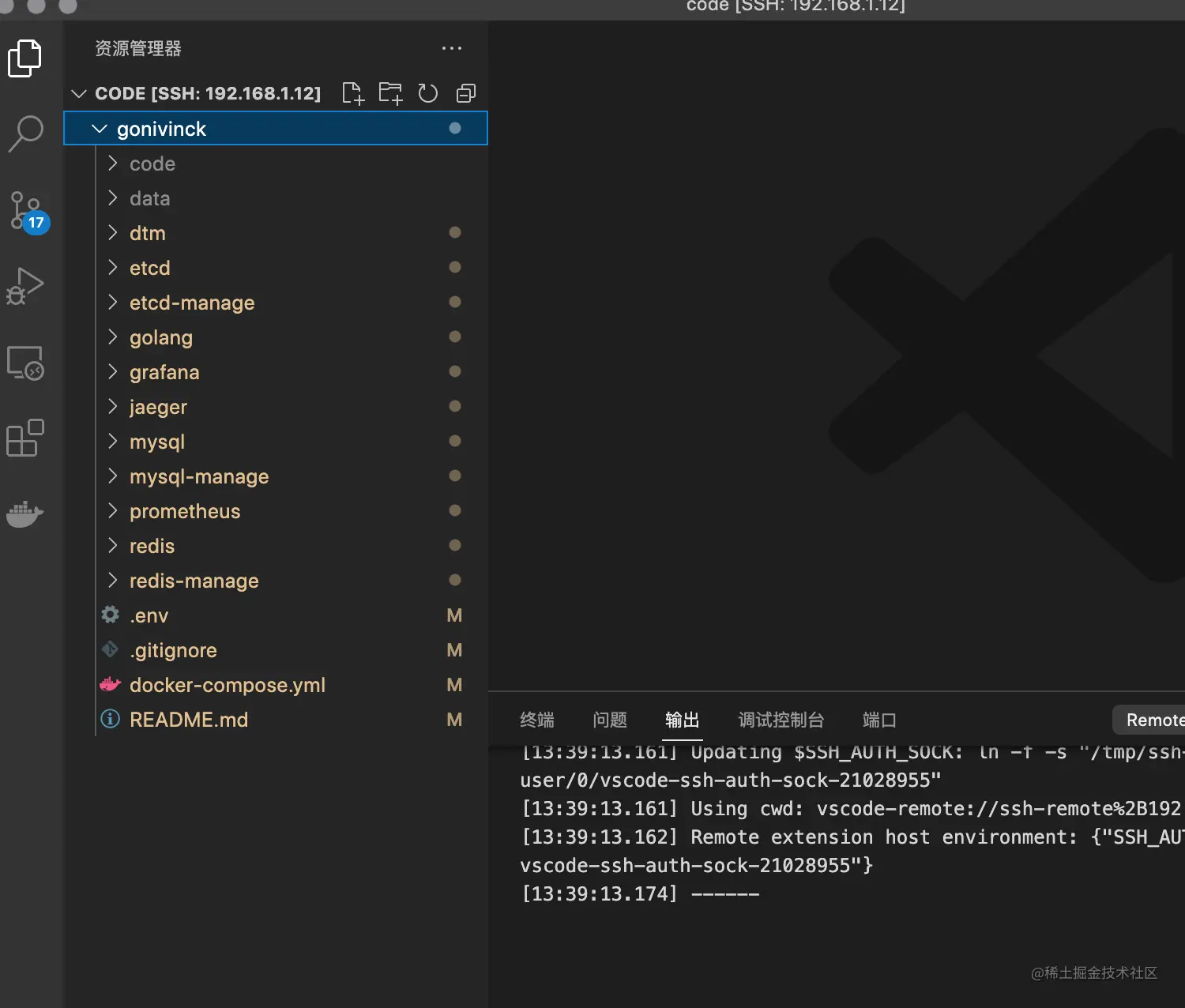Expand the redis folder

(x=112, y=546)
